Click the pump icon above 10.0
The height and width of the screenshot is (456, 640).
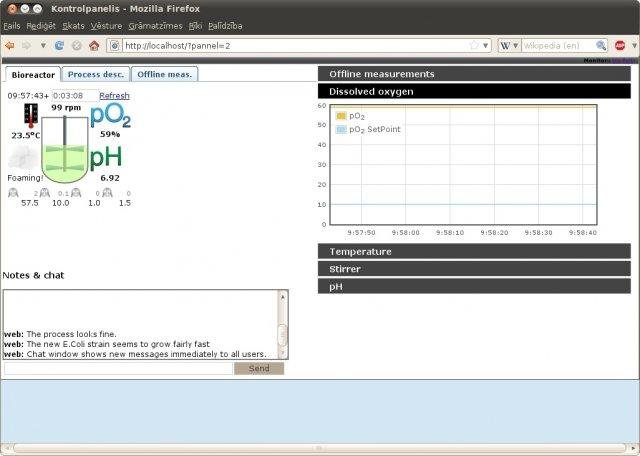(45, 193)
